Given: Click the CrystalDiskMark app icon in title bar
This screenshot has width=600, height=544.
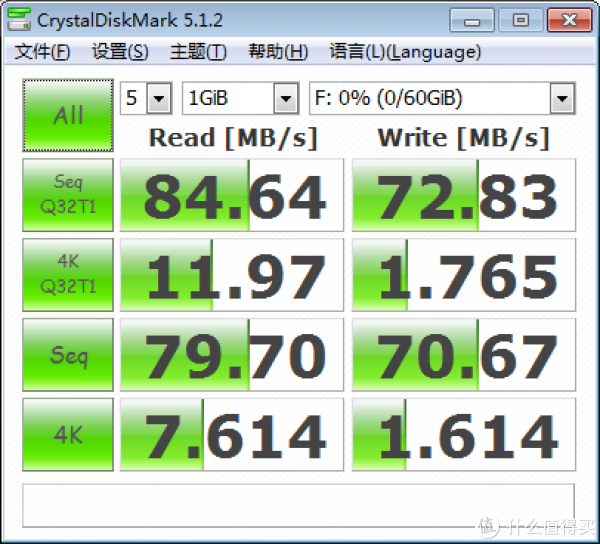Looking at the screenshot, I should pos(19,19).
